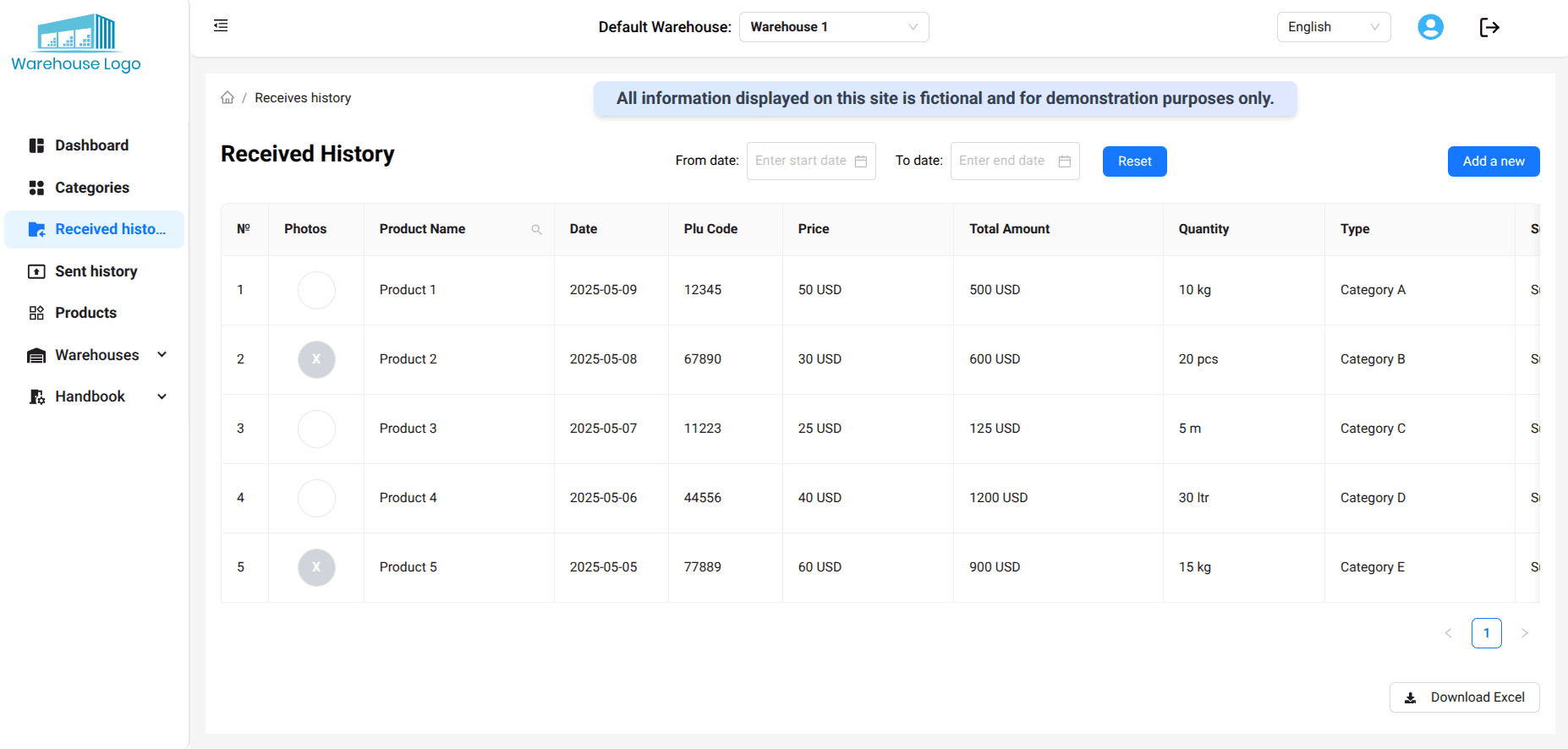The width and height of the screenshot is (1568, 749).
Task: Open Product 2 photo placeholder avatar
Action: (x=316, y=359)
